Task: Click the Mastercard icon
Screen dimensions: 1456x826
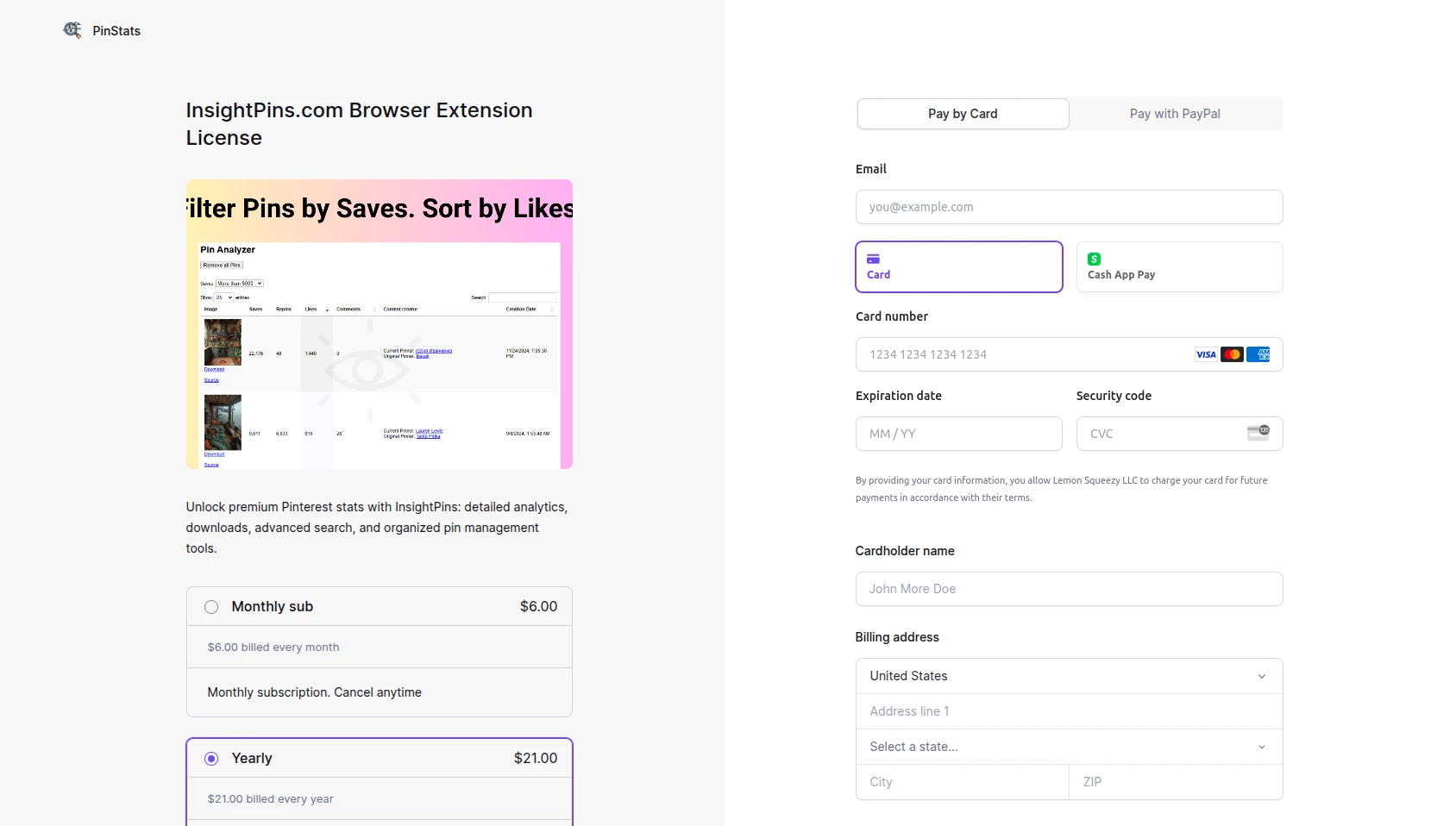Action: coord(1232,354)
